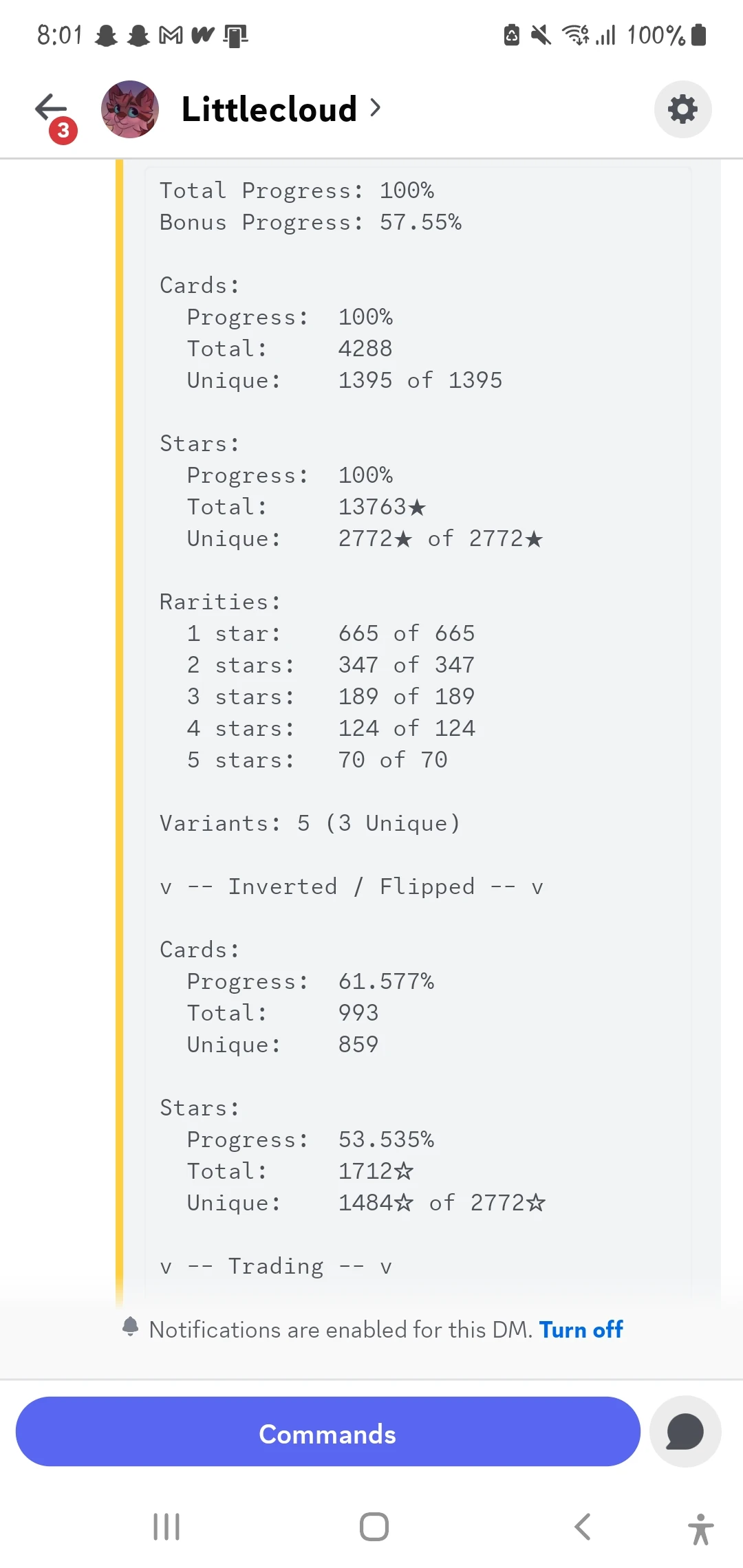743x1568 pixels.
Task: Open the chat bubble message input
Action: 685,1432
